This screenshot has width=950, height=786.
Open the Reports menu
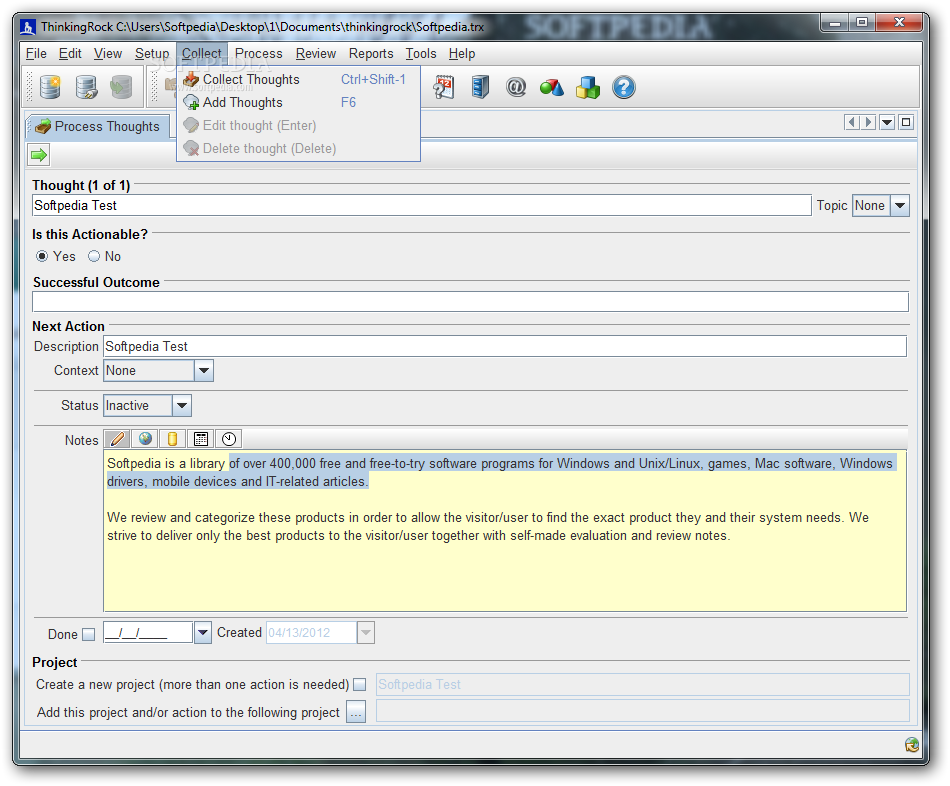tap(371, 53)
